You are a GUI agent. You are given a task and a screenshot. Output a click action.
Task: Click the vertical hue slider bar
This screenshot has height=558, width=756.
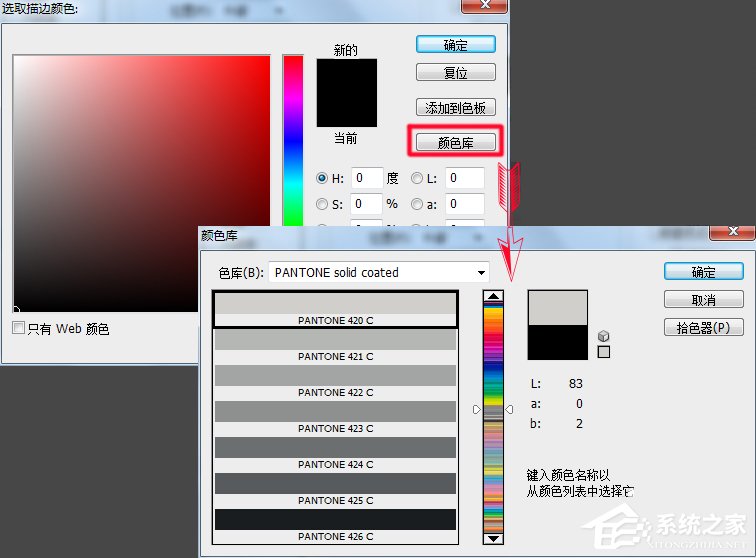[x=293, y=140]
